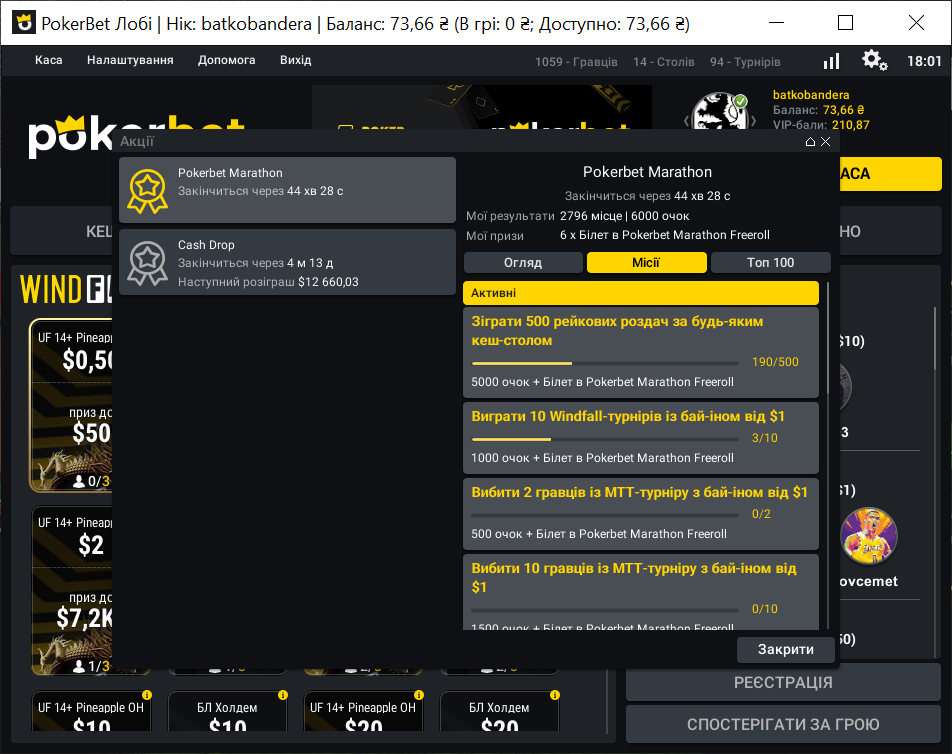Open the Каса menu
The width and height of the screenshot is (952, 754).
click(49, 60)
